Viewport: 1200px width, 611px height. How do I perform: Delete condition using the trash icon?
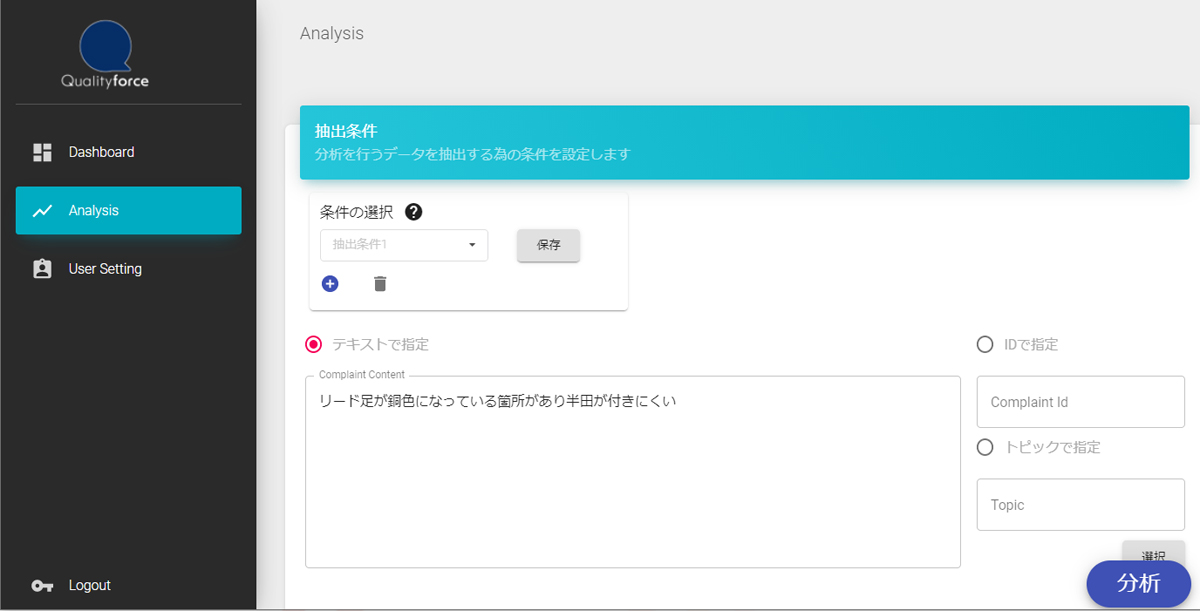coord(379,284)
